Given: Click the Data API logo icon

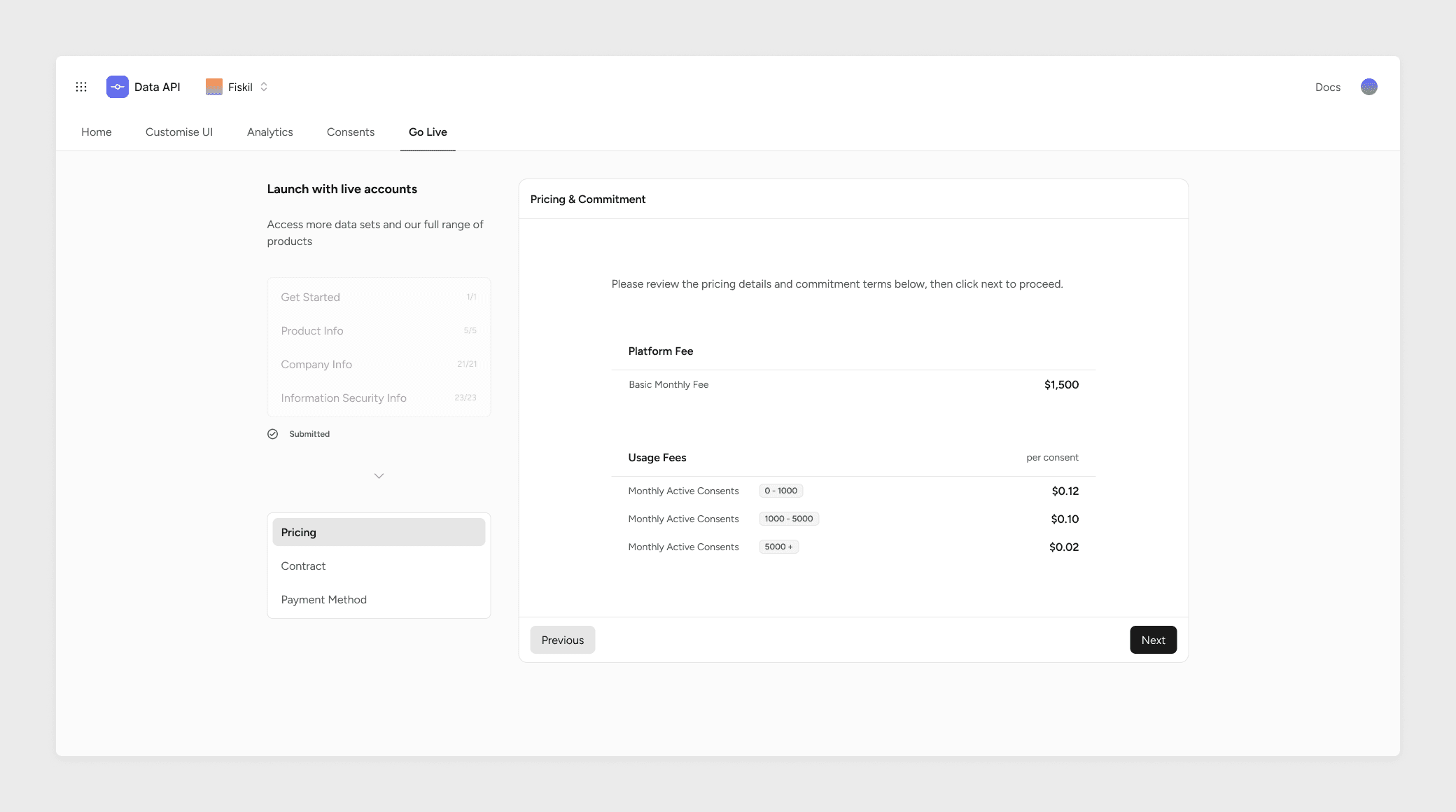Looking at the screenshot, I should point(118,87).
